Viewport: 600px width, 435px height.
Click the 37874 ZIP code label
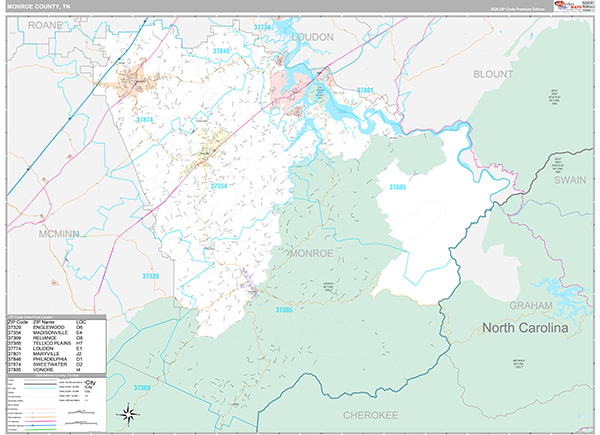coord(147,120)
